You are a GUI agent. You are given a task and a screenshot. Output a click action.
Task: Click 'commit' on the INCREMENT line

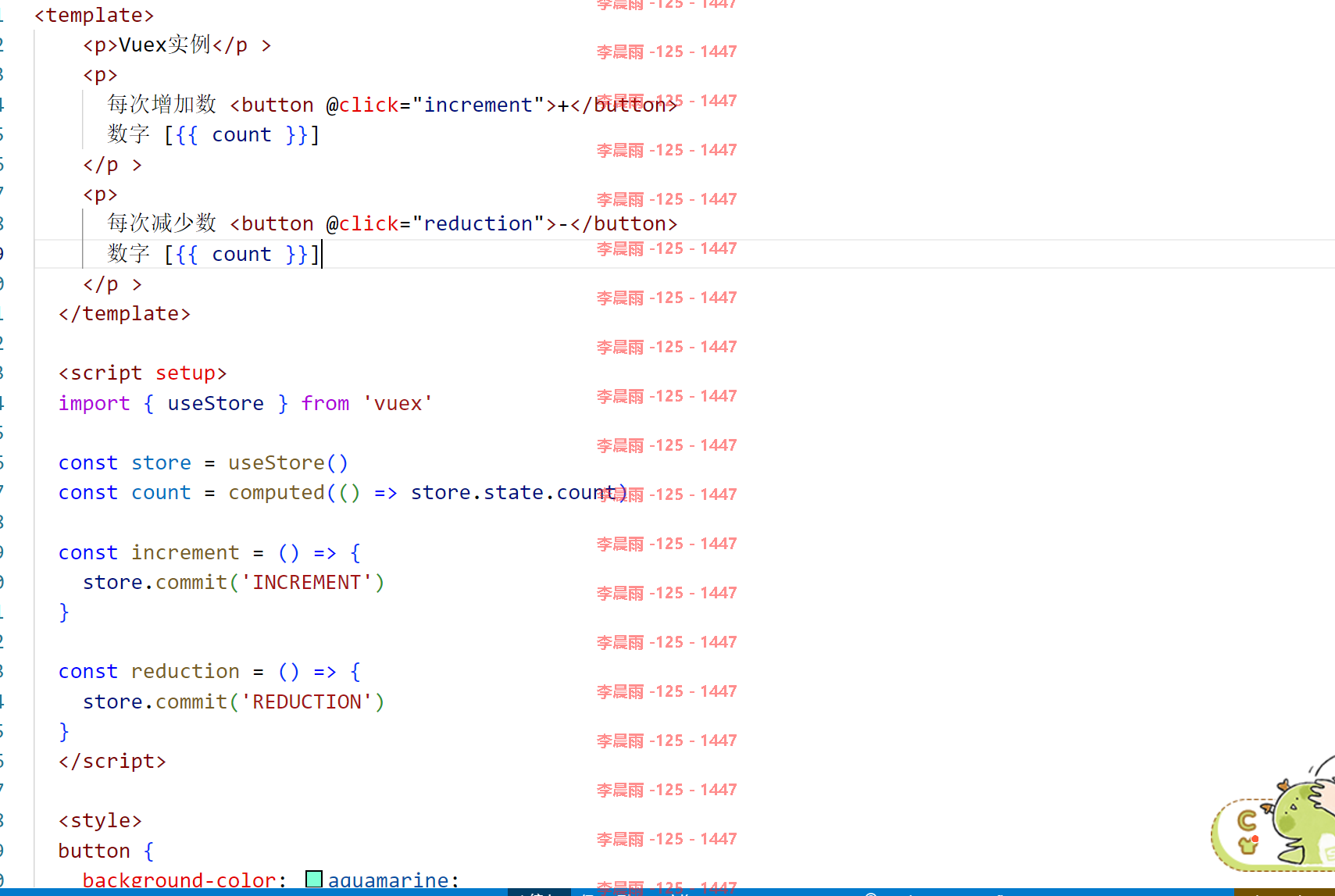[x=191, y=582]
